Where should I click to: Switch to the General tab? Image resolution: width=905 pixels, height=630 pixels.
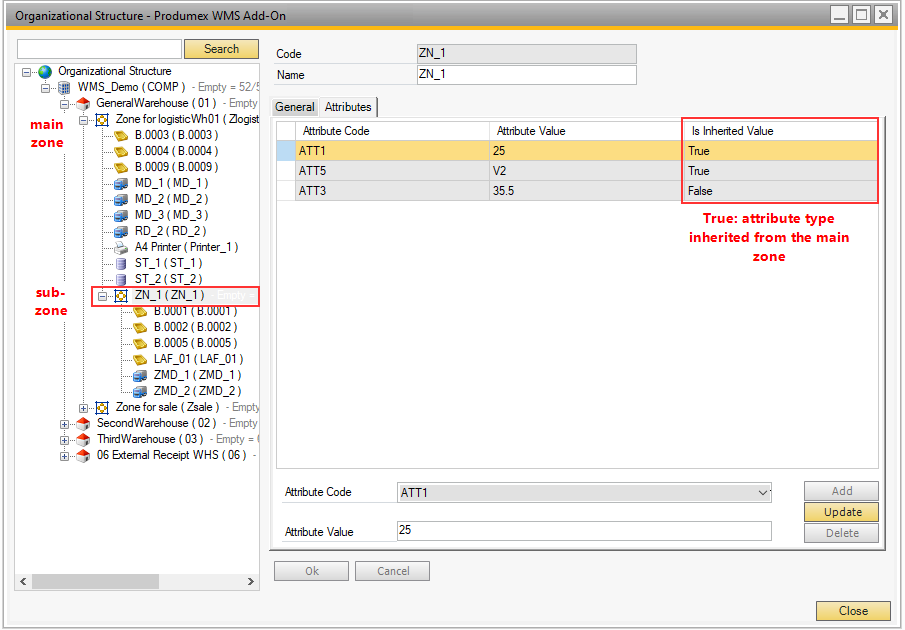[295, 107]
